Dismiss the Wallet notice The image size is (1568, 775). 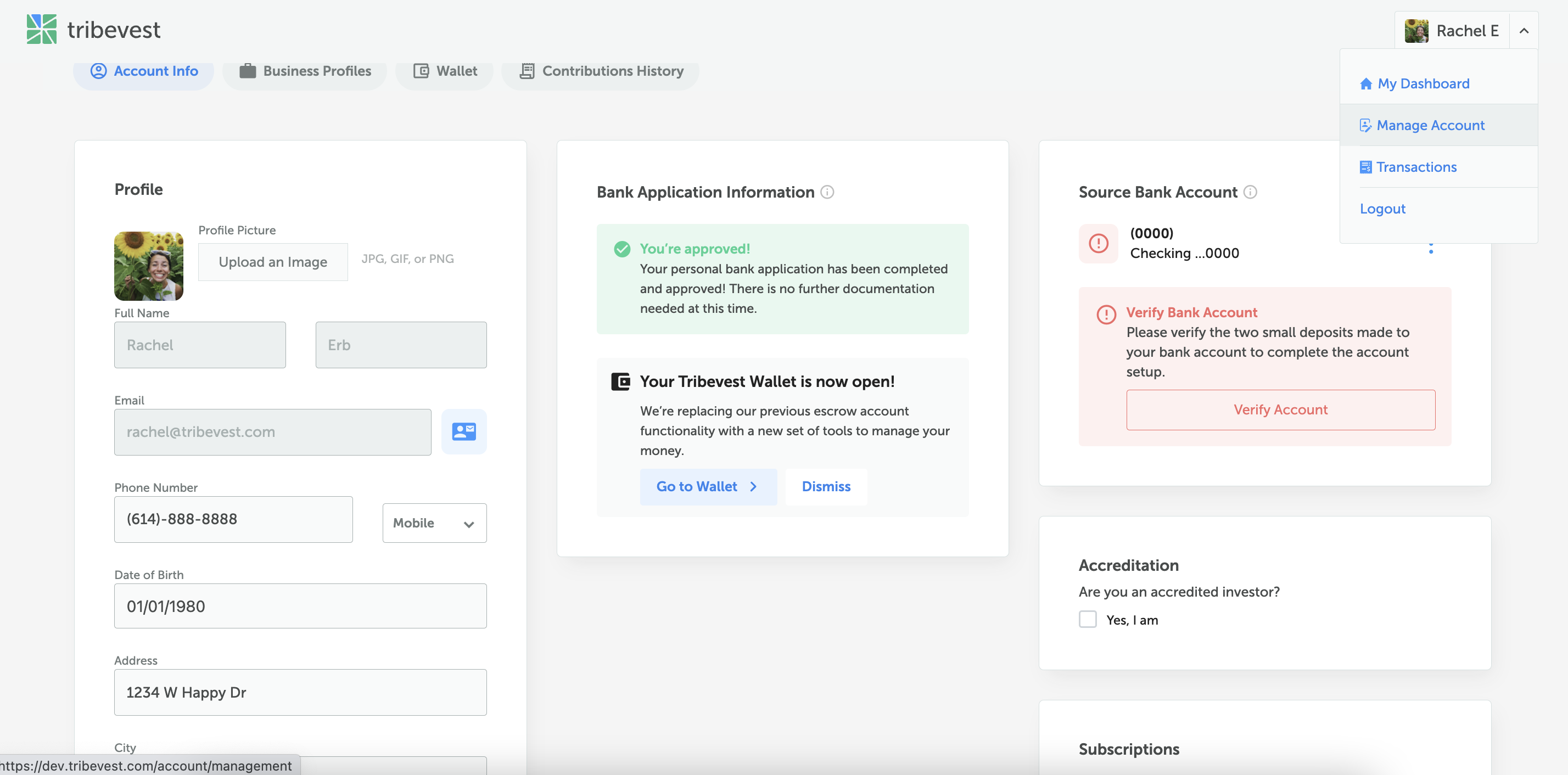click(826, 487)
